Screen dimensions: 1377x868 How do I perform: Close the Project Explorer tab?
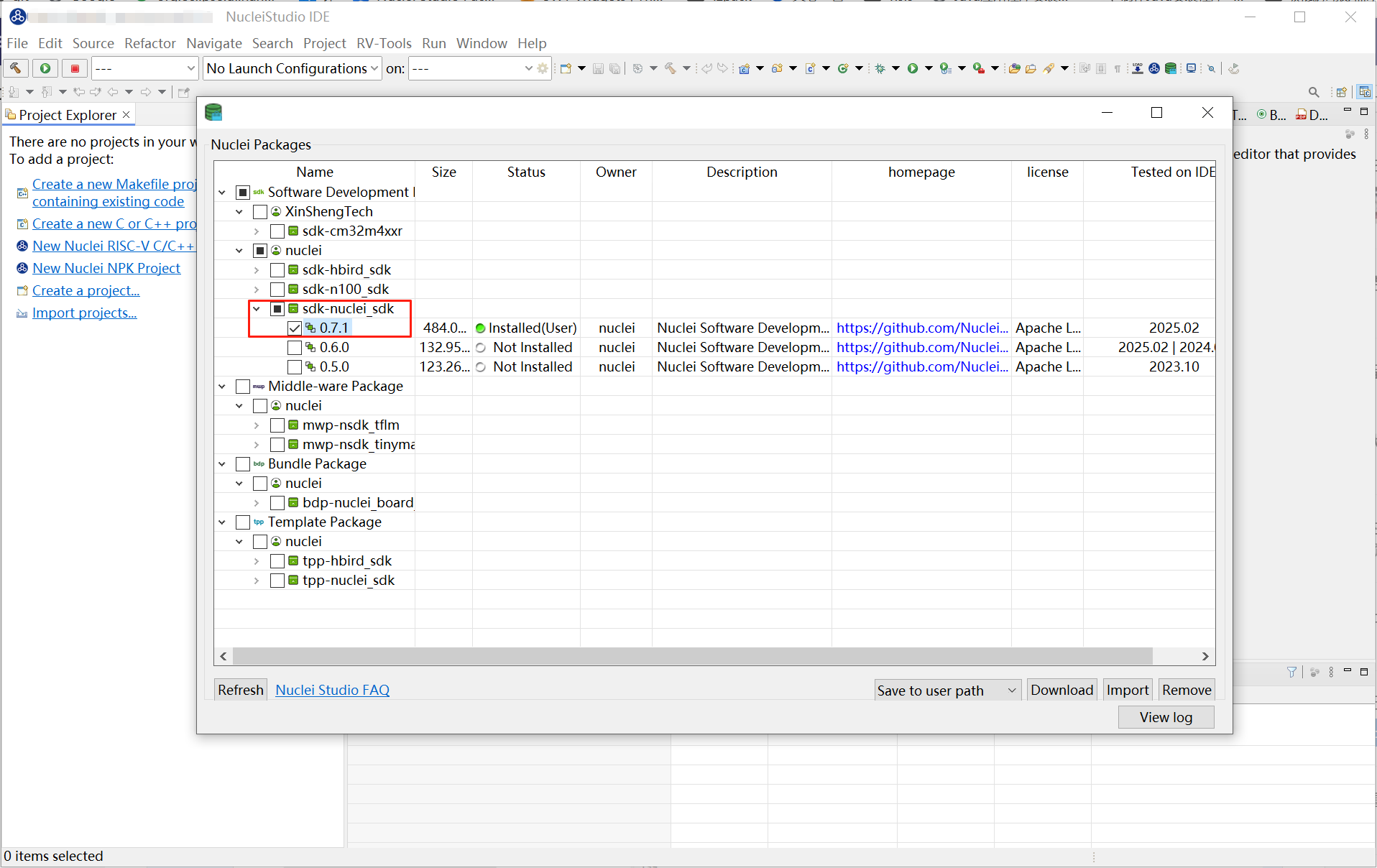click(126, 114)
